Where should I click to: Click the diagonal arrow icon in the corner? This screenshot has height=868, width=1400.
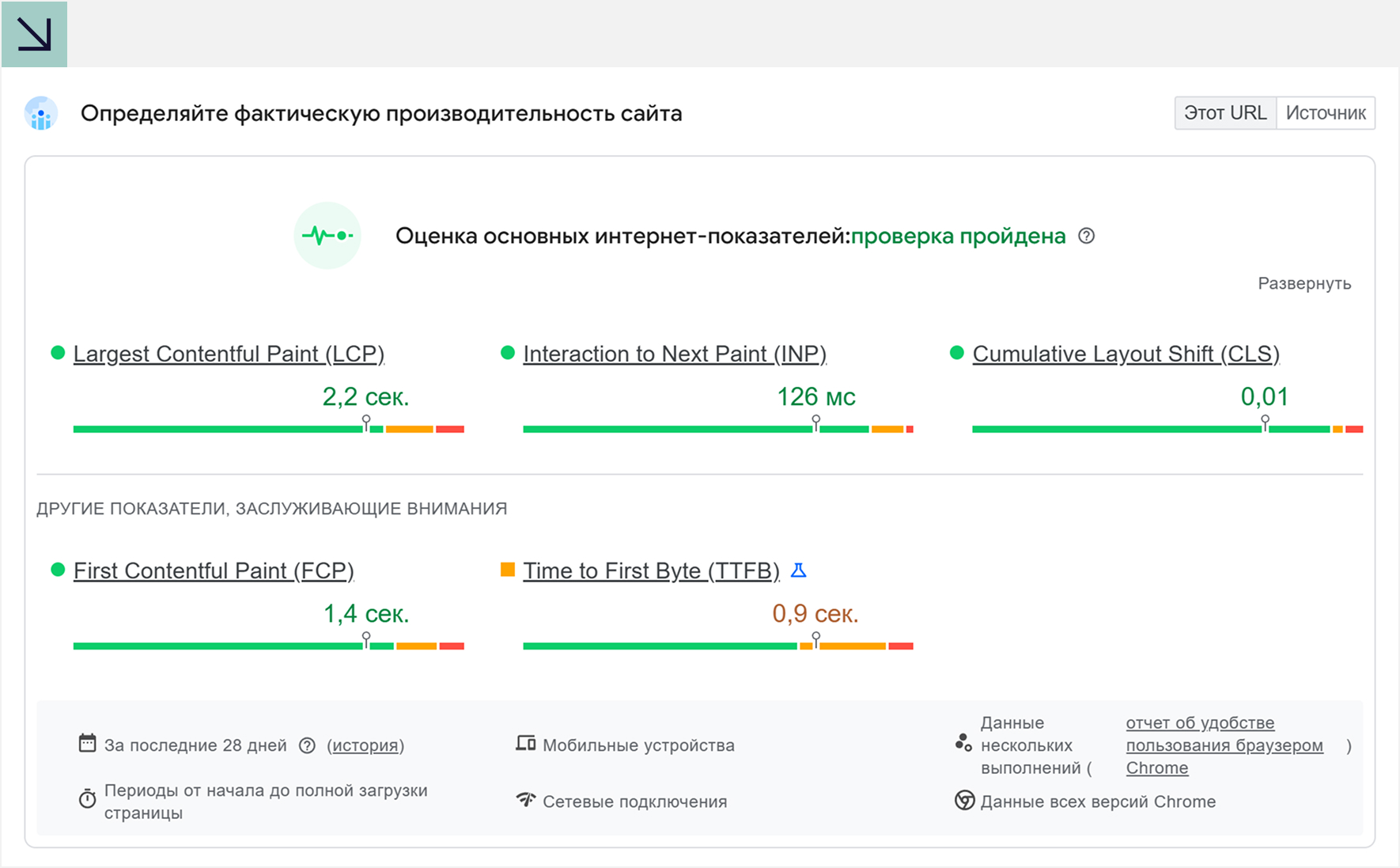coord(34,34)
